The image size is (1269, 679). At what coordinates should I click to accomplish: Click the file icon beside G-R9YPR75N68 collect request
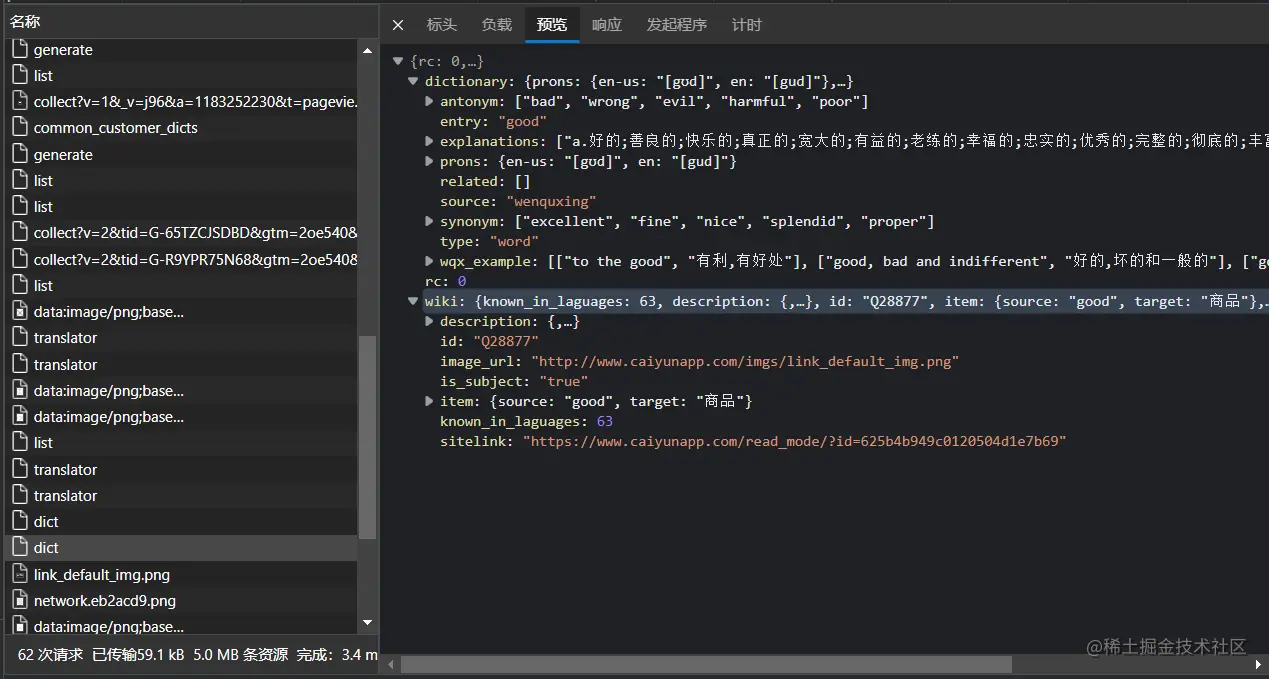[x=20, y=258]
